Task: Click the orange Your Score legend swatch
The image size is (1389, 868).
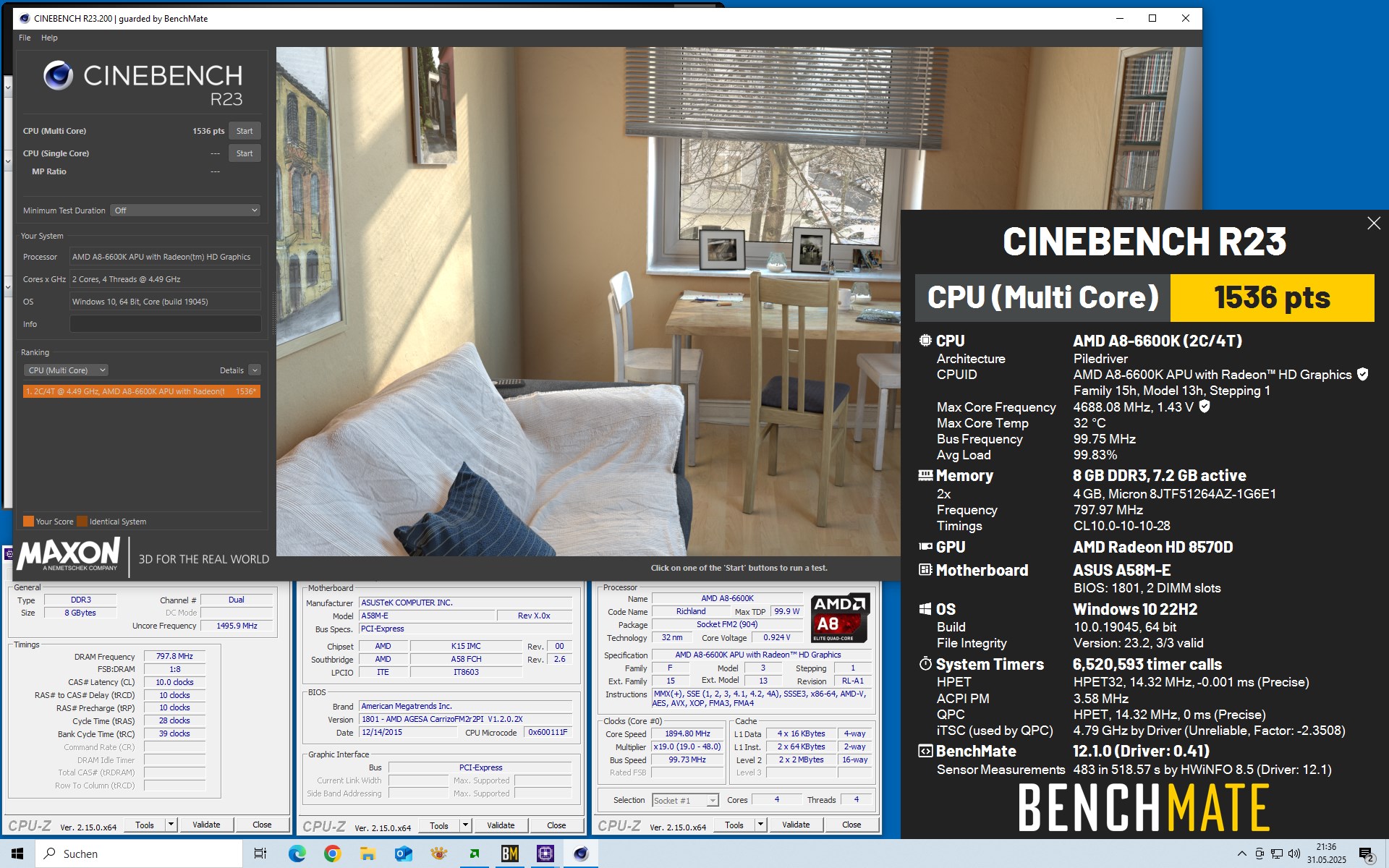Action: (28, 522)
